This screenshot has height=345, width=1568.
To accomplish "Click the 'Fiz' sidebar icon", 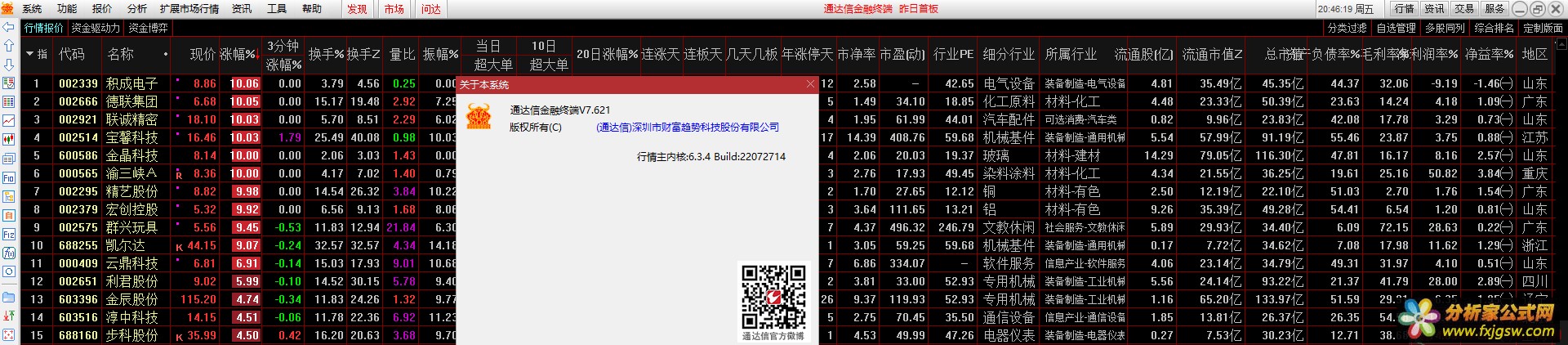I will tap(8, 234).
